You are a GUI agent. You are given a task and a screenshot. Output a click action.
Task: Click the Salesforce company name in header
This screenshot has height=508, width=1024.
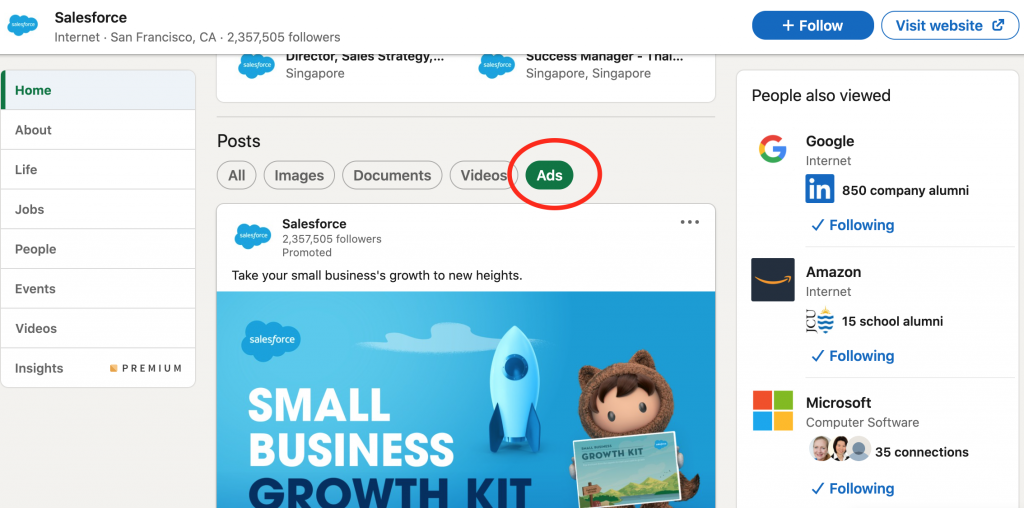(x=91, y=17)
